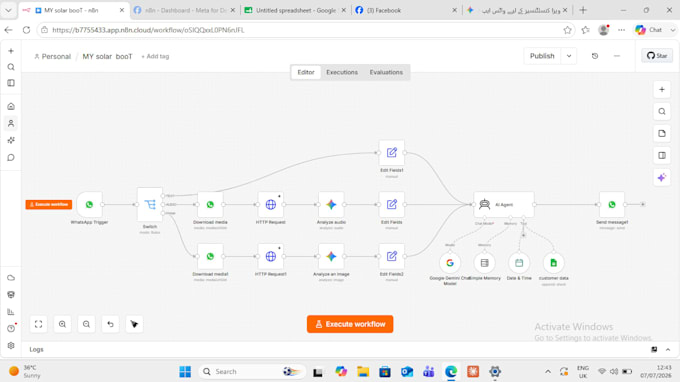The width and height of the screenshot is (680, 382).
Task: Open the Date & Time tool node
Action: coord(519,263)
